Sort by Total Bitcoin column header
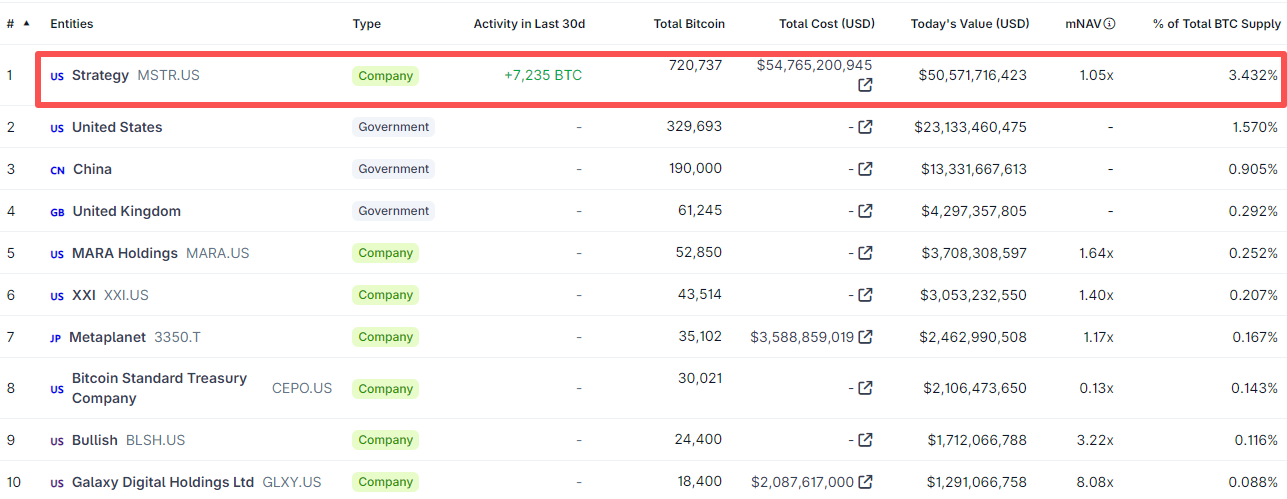Screen dimensions: 1287x499 (x=689, y=23)
